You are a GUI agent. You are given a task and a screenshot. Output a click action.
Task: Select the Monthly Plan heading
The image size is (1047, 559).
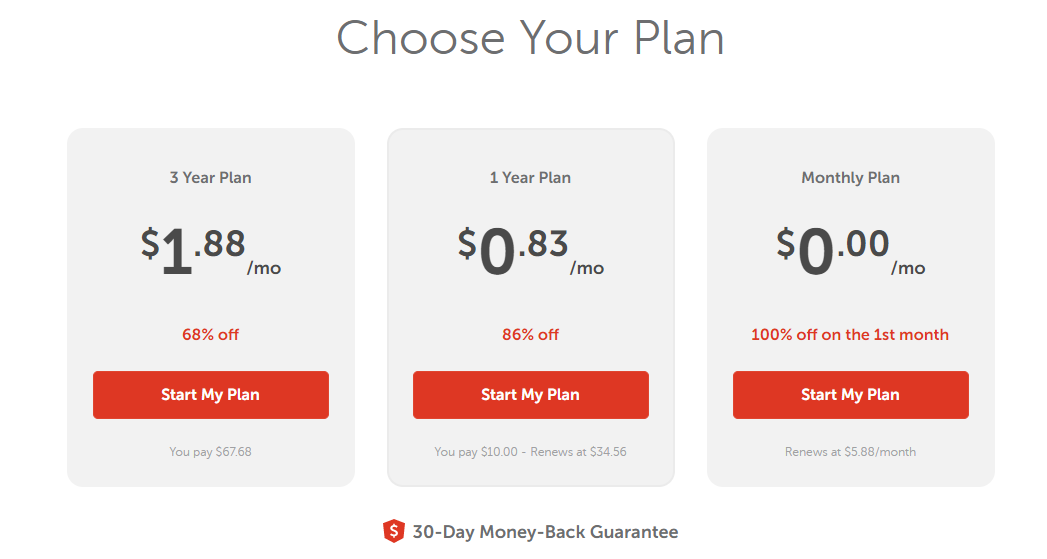850,178
